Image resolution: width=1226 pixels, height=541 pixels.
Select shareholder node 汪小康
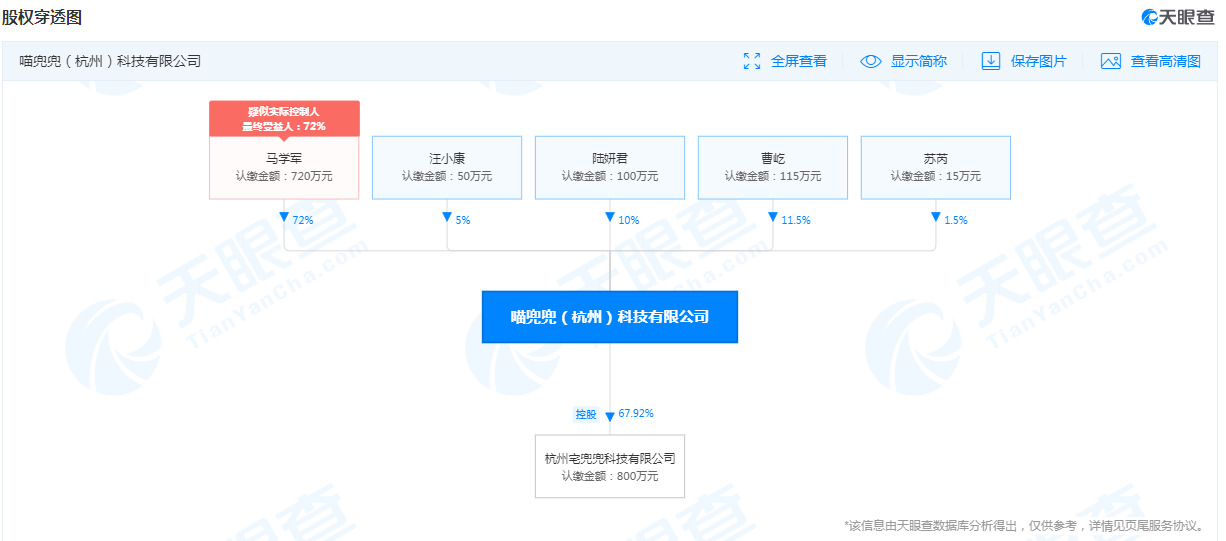click(447, 167)
